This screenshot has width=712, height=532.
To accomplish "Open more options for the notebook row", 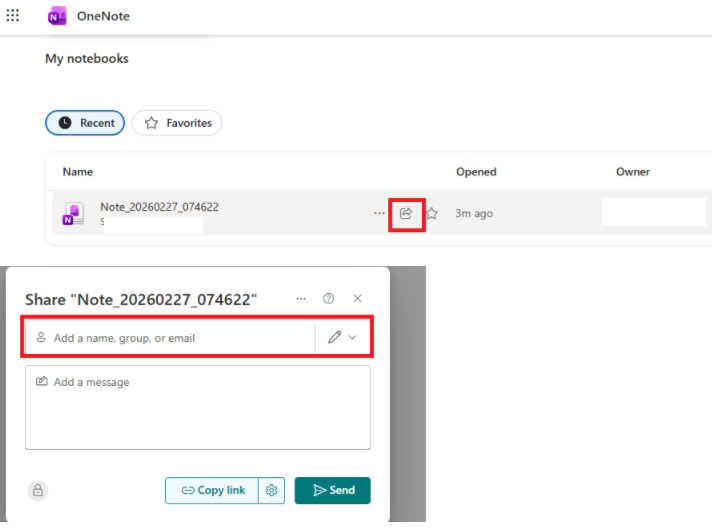I will pos(379,213).
